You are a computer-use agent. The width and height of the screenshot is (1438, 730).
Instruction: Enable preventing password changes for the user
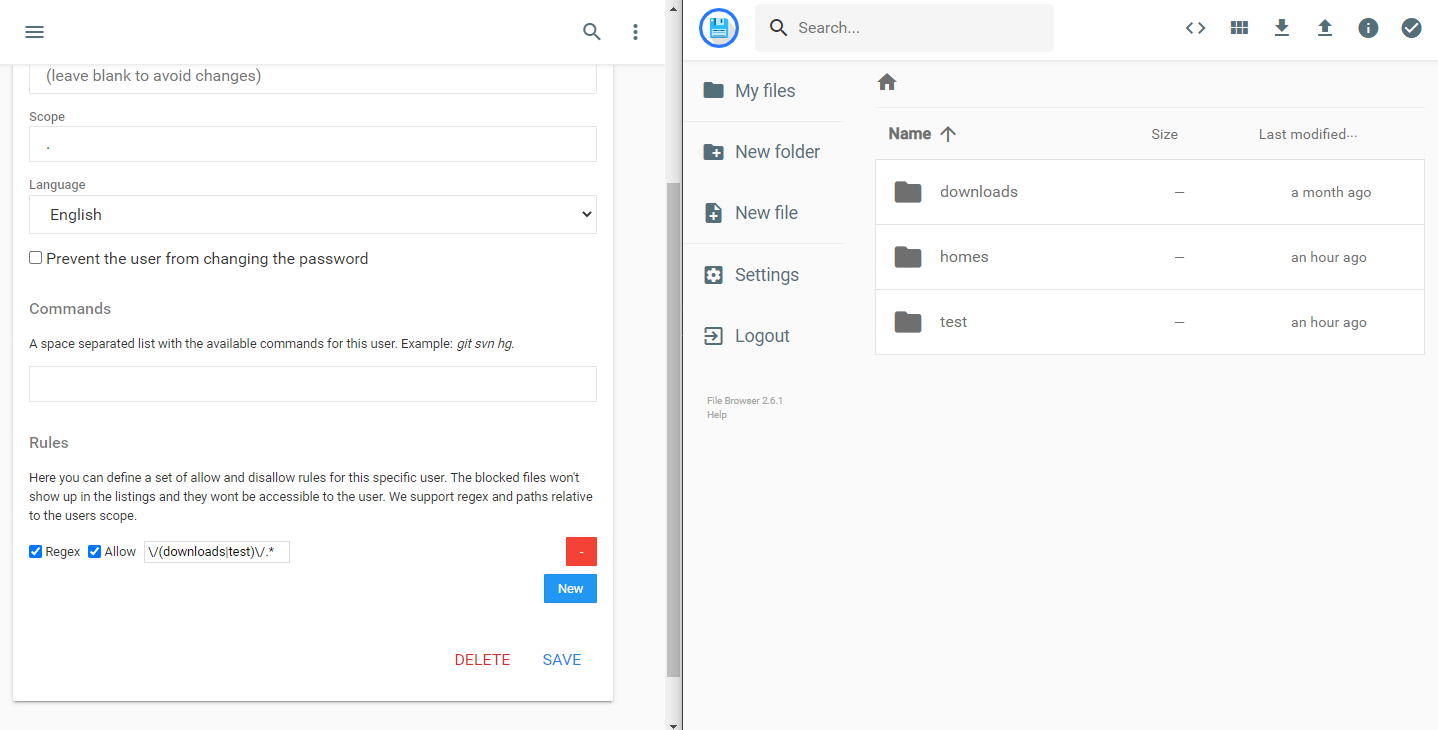pos(35,257)
